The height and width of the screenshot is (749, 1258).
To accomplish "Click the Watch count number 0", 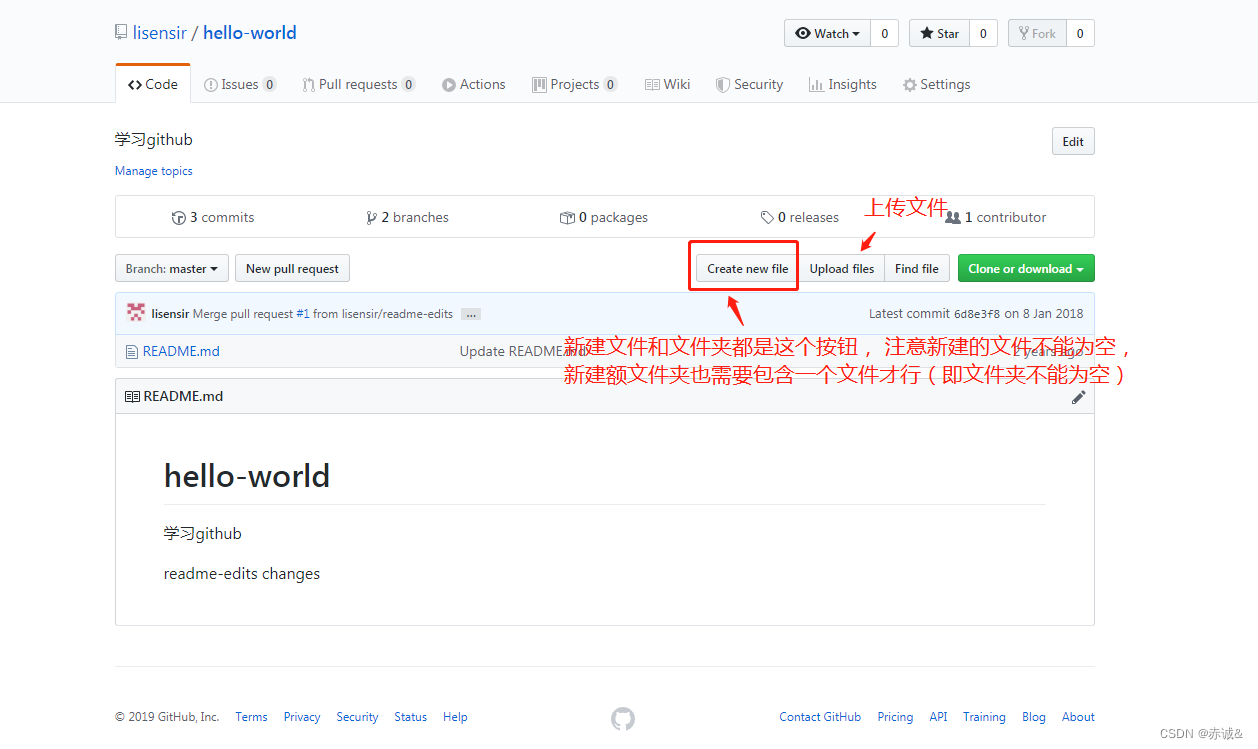I will pyautogui.click(x=884, y=33).
